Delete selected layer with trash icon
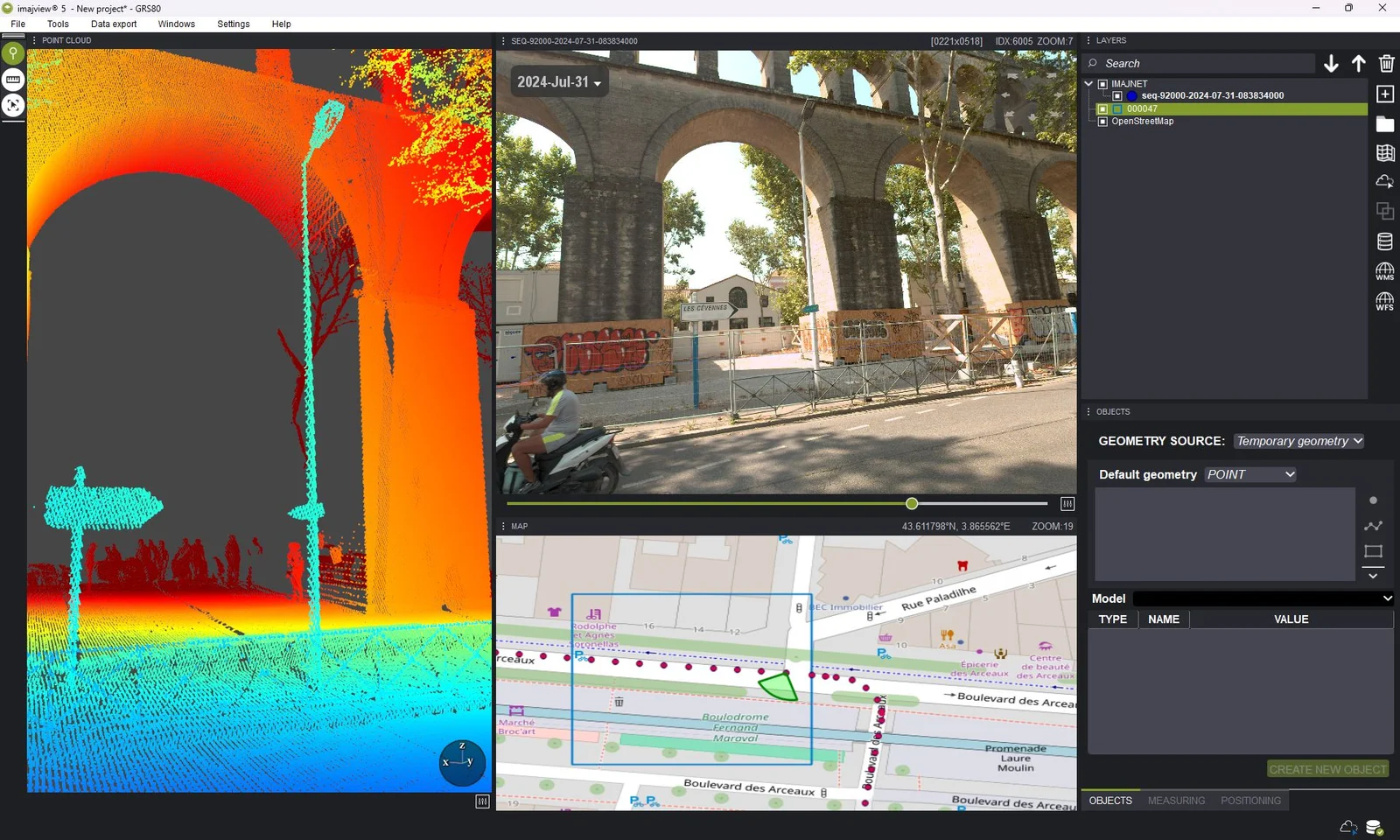Viewport: 1400px width, 840px height. pyautogui.click(x=1386, y=63)
